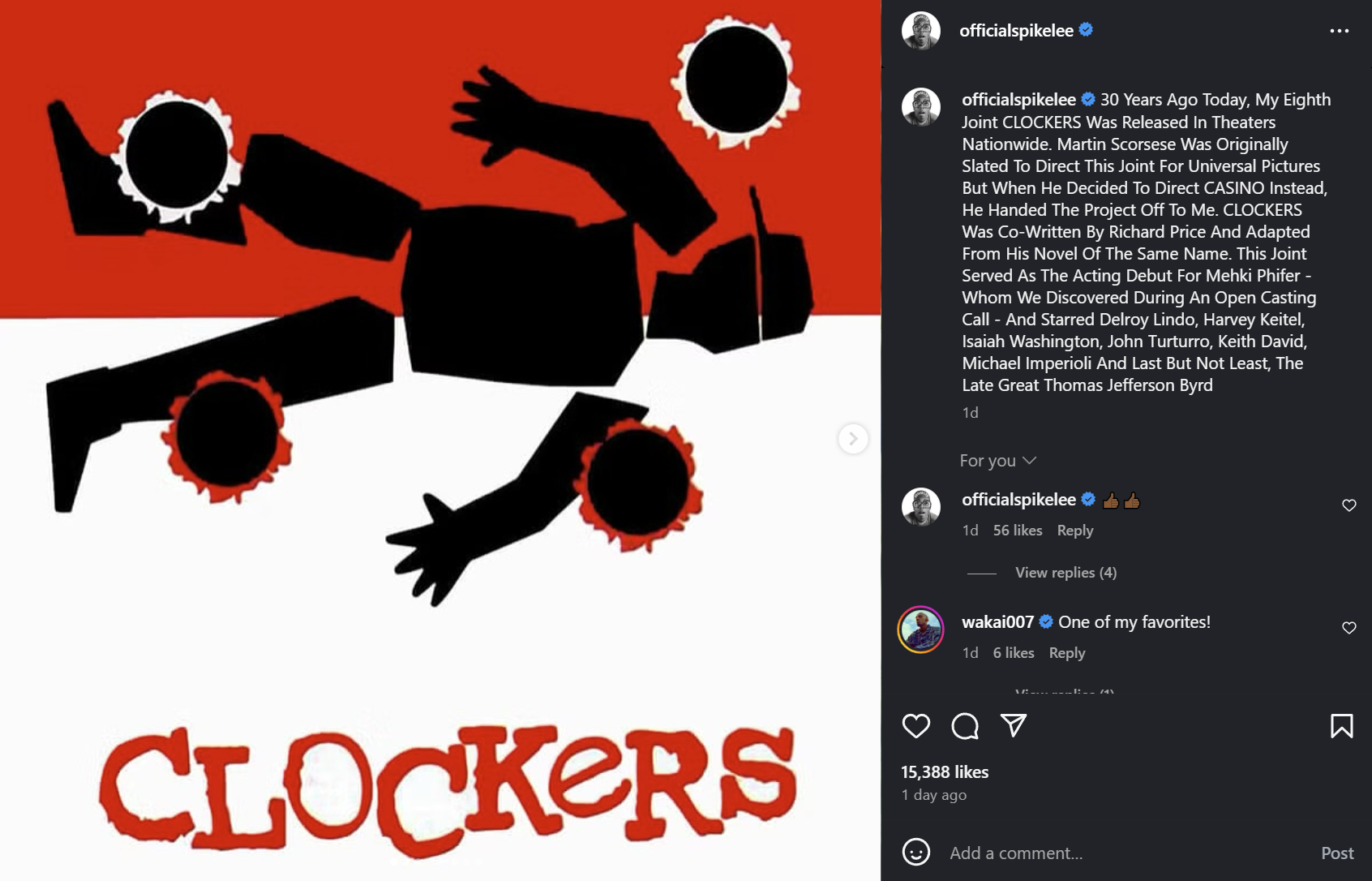This screenshot has width=1372, height=881.
Task: Open comments with speech bubble icon
Action: [x=965, y=725]
